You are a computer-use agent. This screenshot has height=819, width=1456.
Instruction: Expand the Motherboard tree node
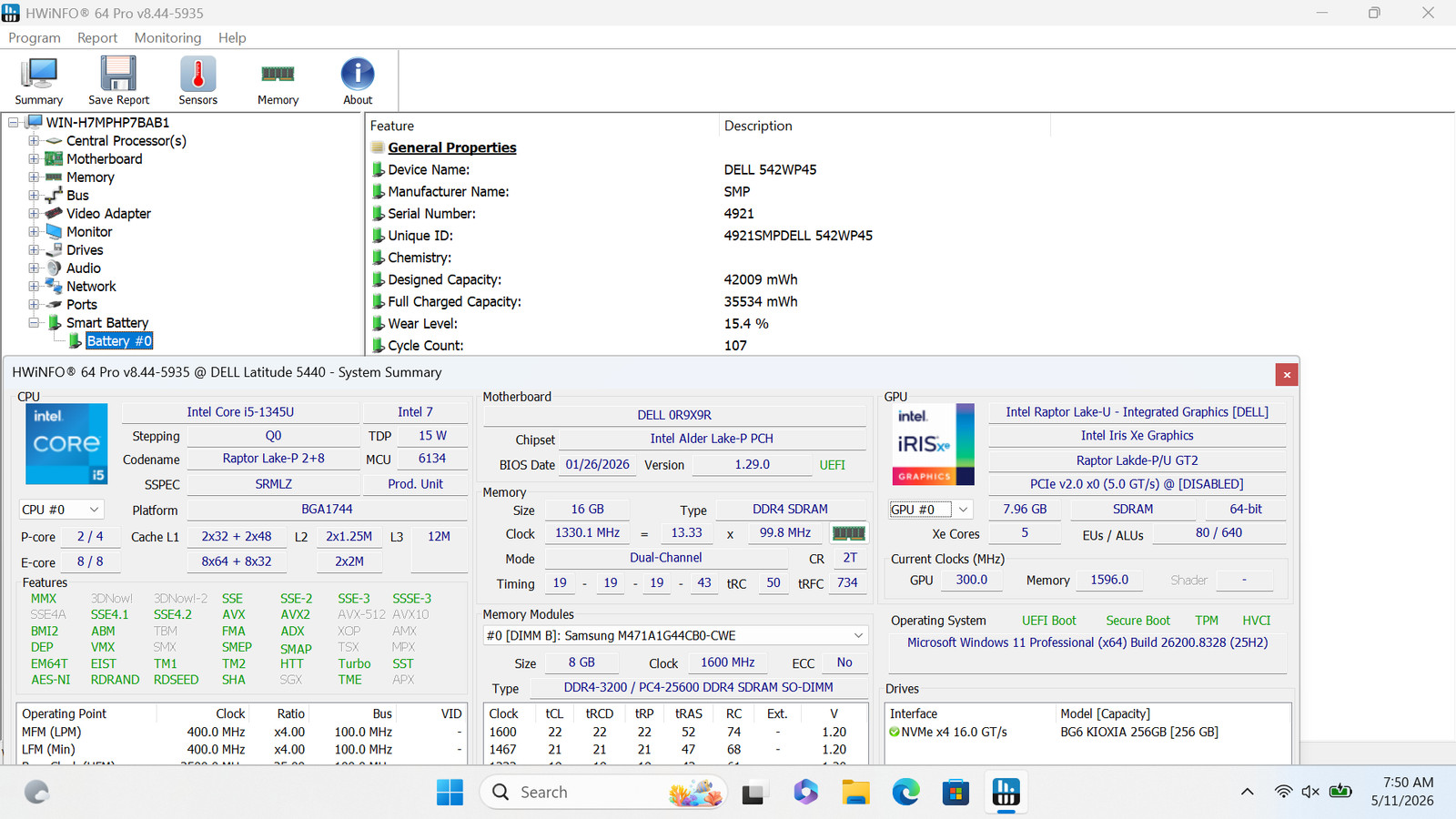pos(34,159)
